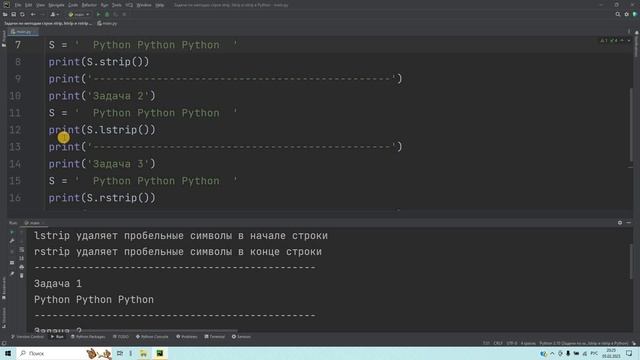Click the Synchronize/reload toolbar icon
640x360 pixels.
22,14
